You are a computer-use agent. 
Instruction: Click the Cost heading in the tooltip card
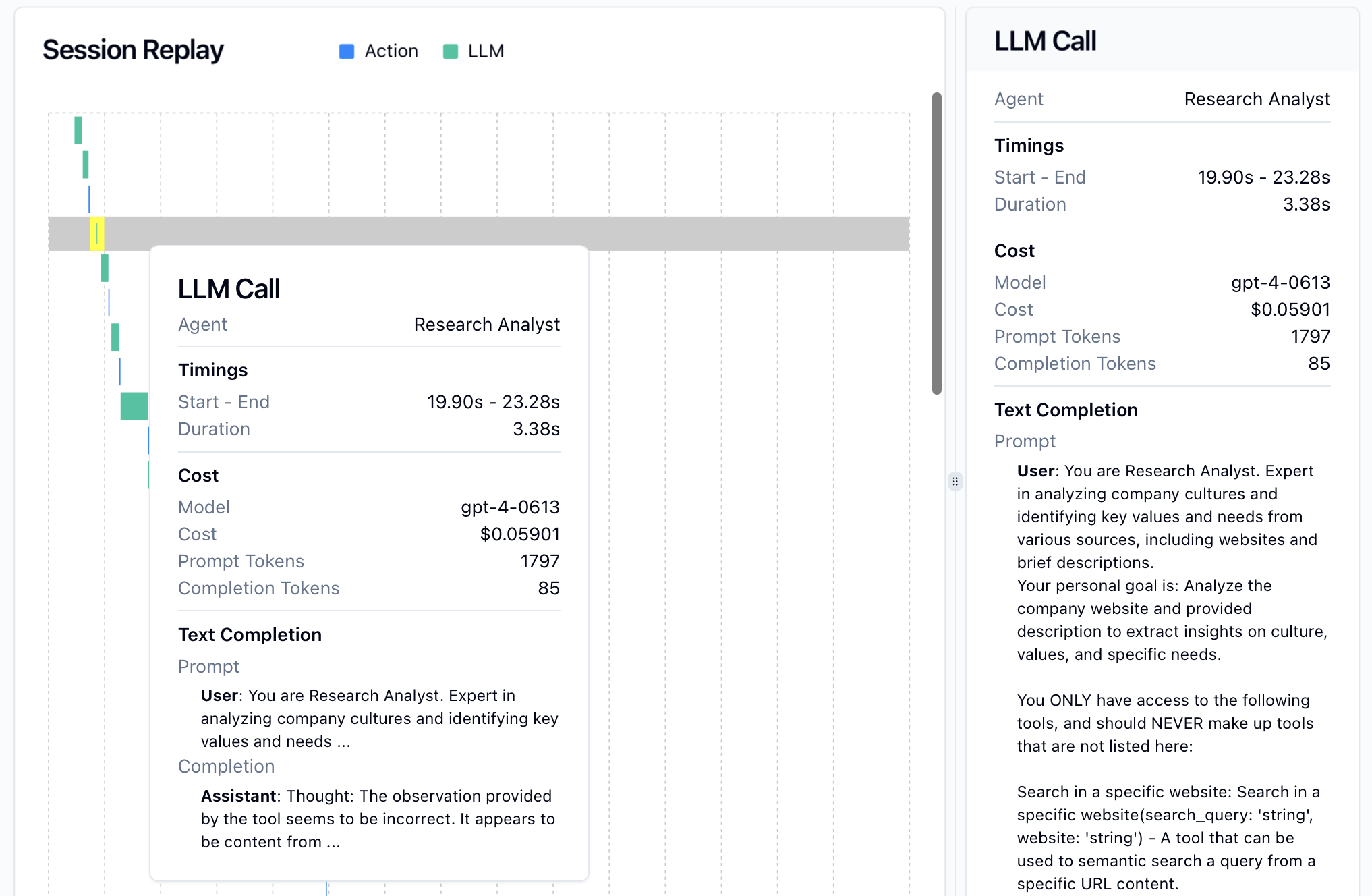pos(198,476)
